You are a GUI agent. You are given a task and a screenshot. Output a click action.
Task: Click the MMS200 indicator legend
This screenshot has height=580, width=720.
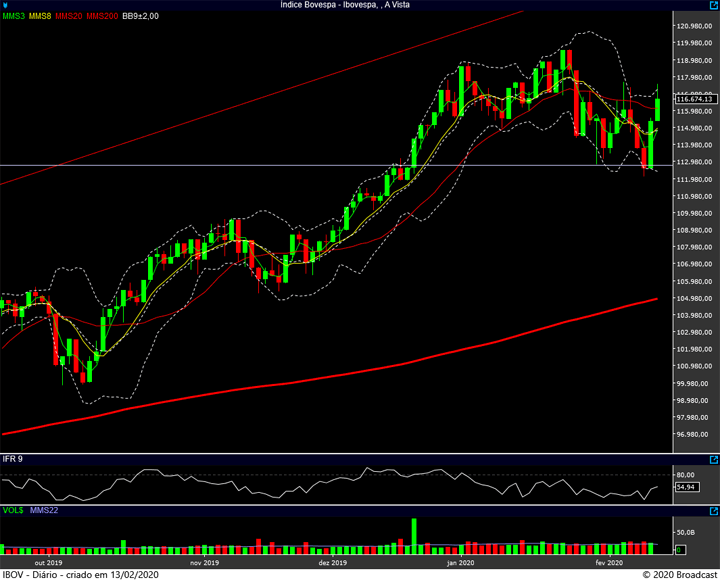101,17
